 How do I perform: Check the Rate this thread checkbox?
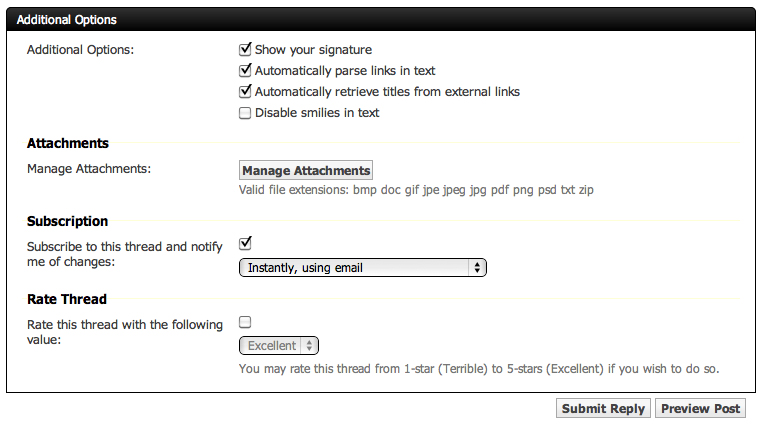(245, 322)
